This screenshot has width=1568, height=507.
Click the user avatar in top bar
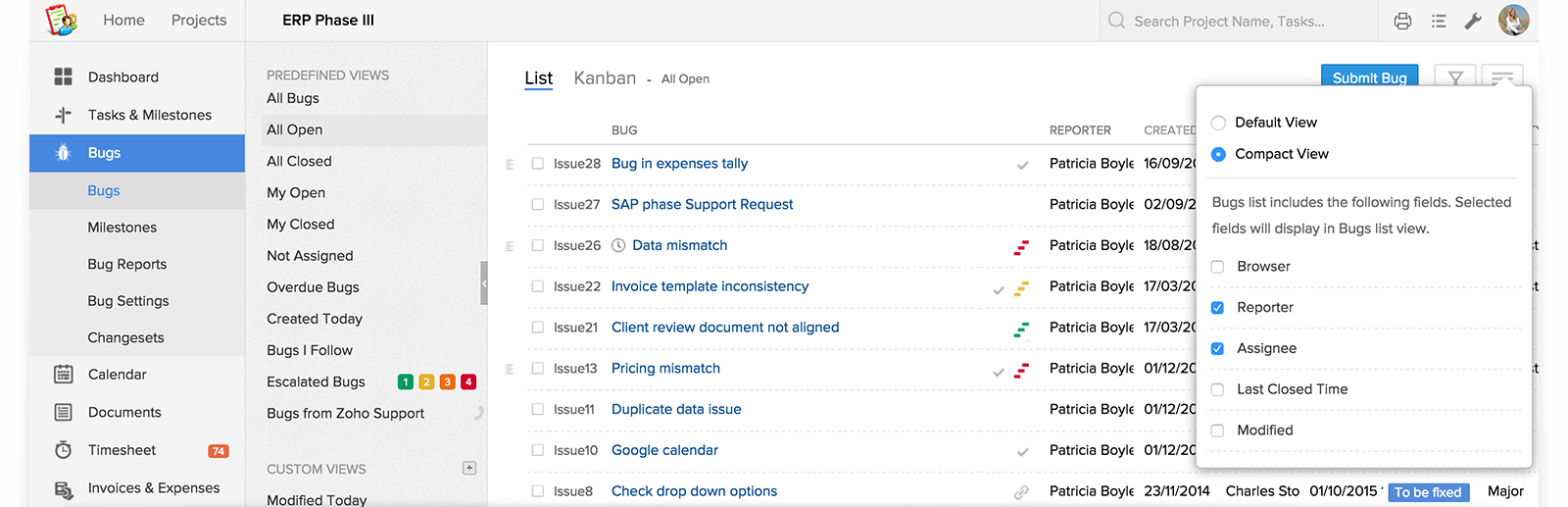pyautogui.click(x=1513, y=21)
